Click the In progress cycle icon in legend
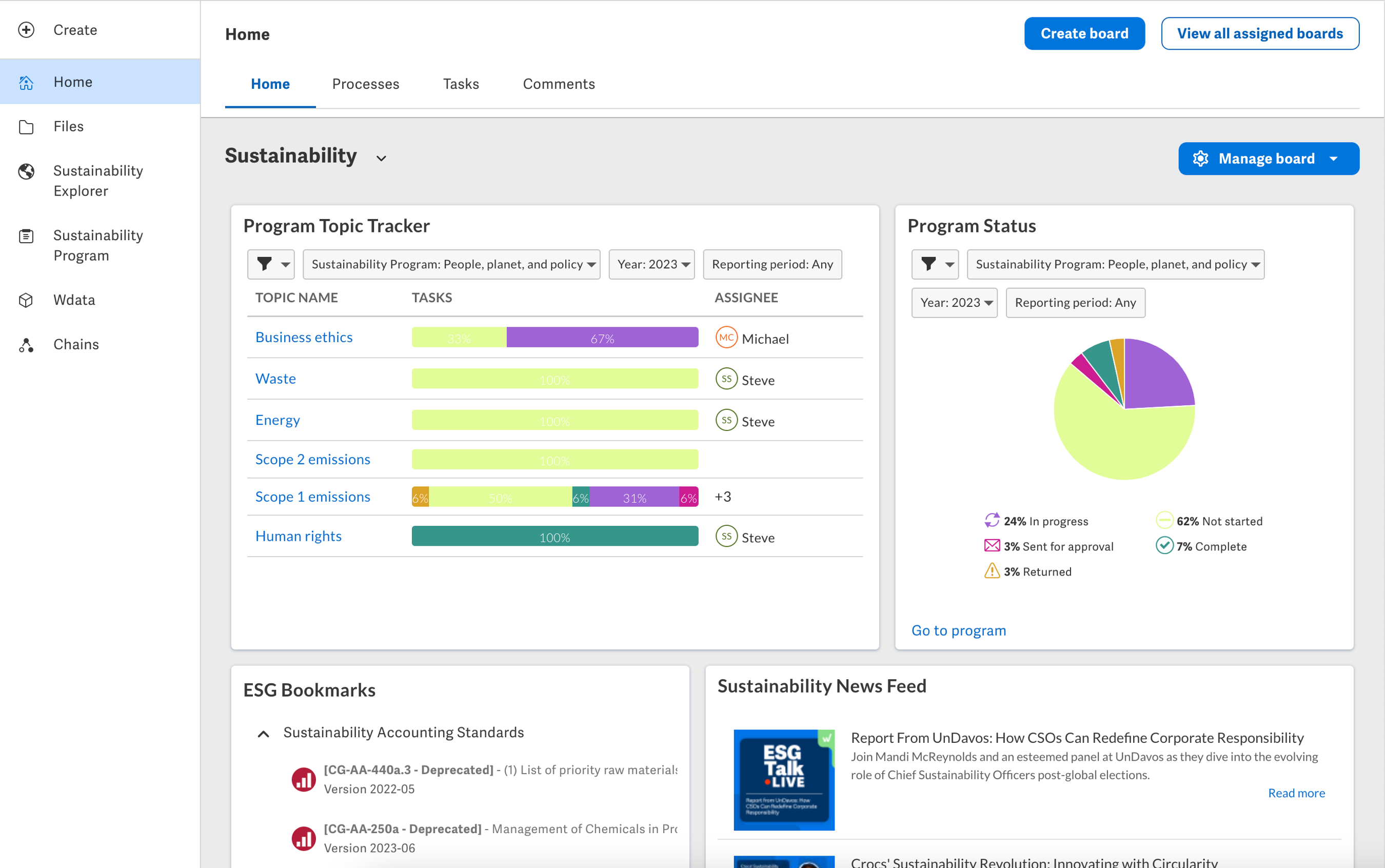The height and width of the screenshot is (868, 1385). click(x=992, y=520)
